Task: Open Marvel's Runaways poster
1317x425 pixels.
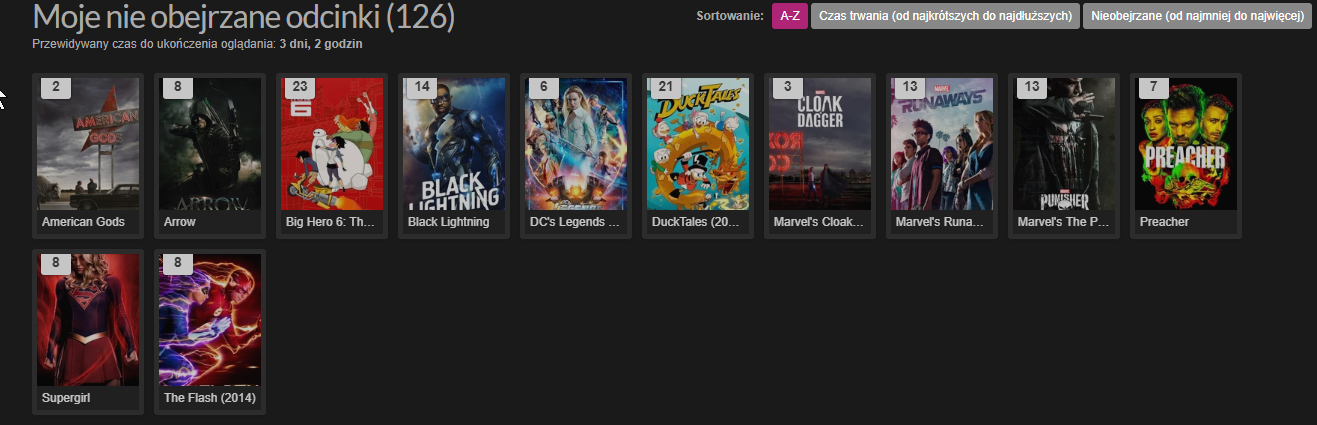Action: 942,145
